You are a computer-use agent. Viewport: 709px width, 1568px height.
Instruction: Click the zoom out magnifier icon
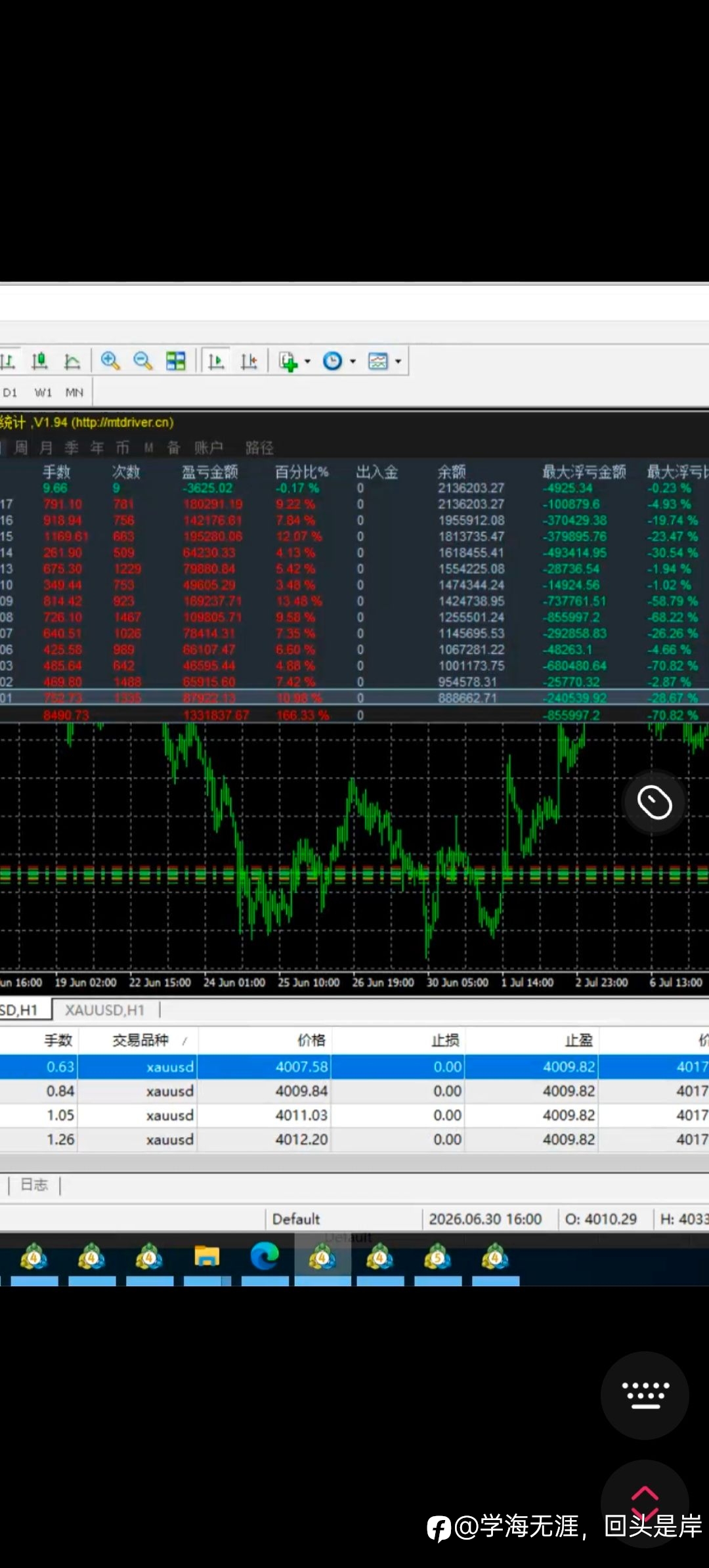pos(142,361)
